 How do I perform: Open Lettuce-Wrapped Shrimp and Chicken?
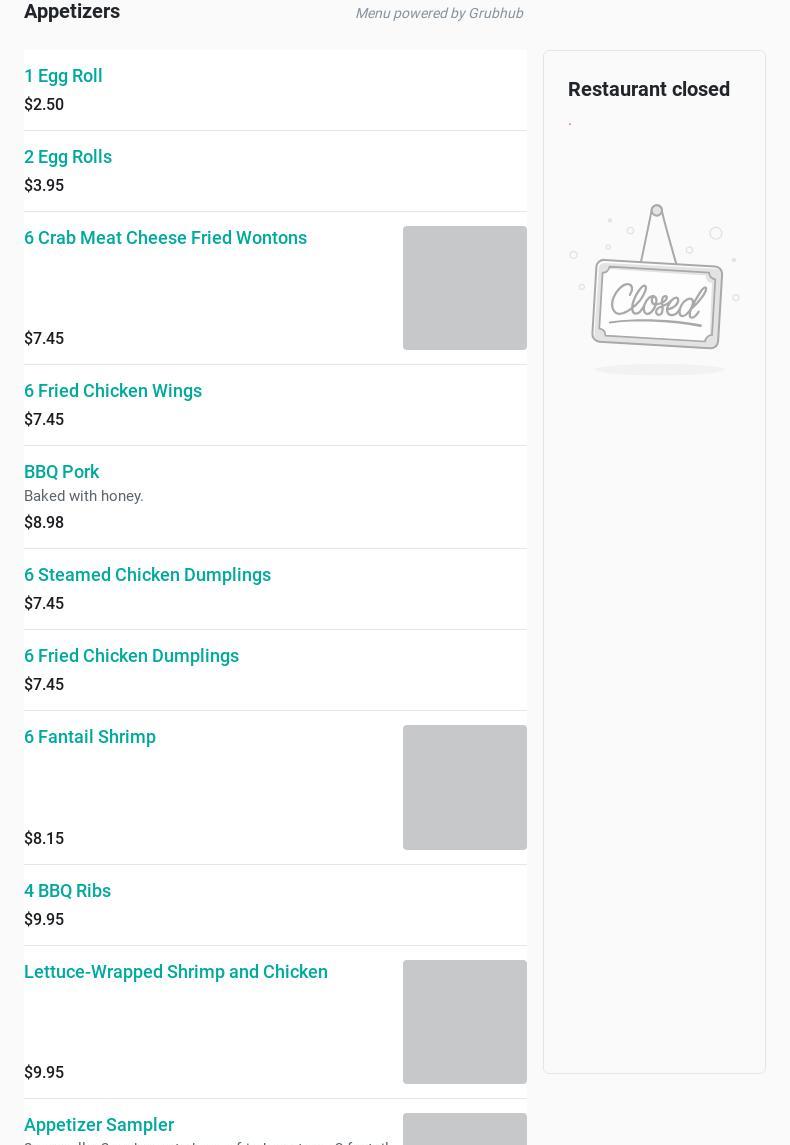[175, 972]
